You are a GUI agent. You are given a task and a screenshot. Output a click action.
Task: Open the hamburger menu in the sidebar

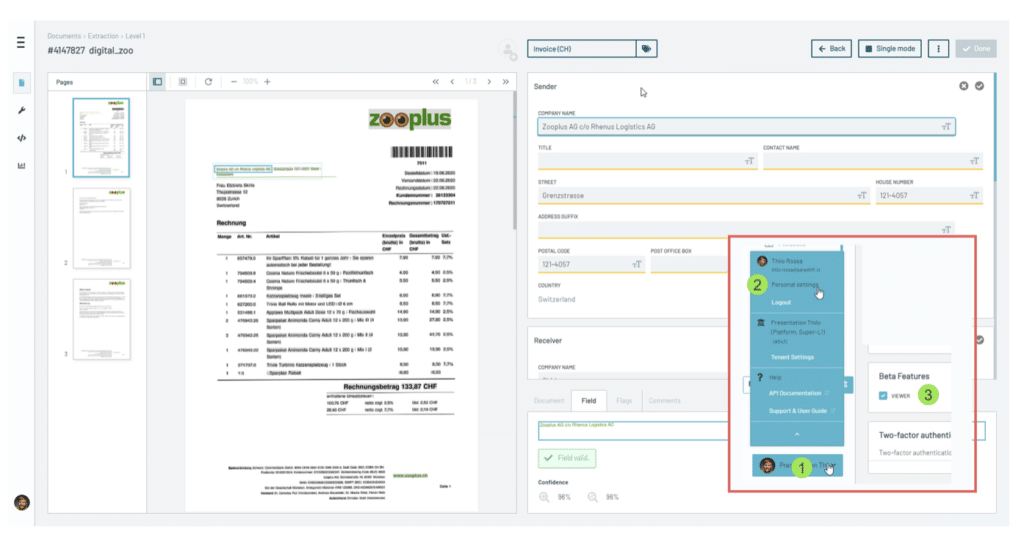coord(20,42)
